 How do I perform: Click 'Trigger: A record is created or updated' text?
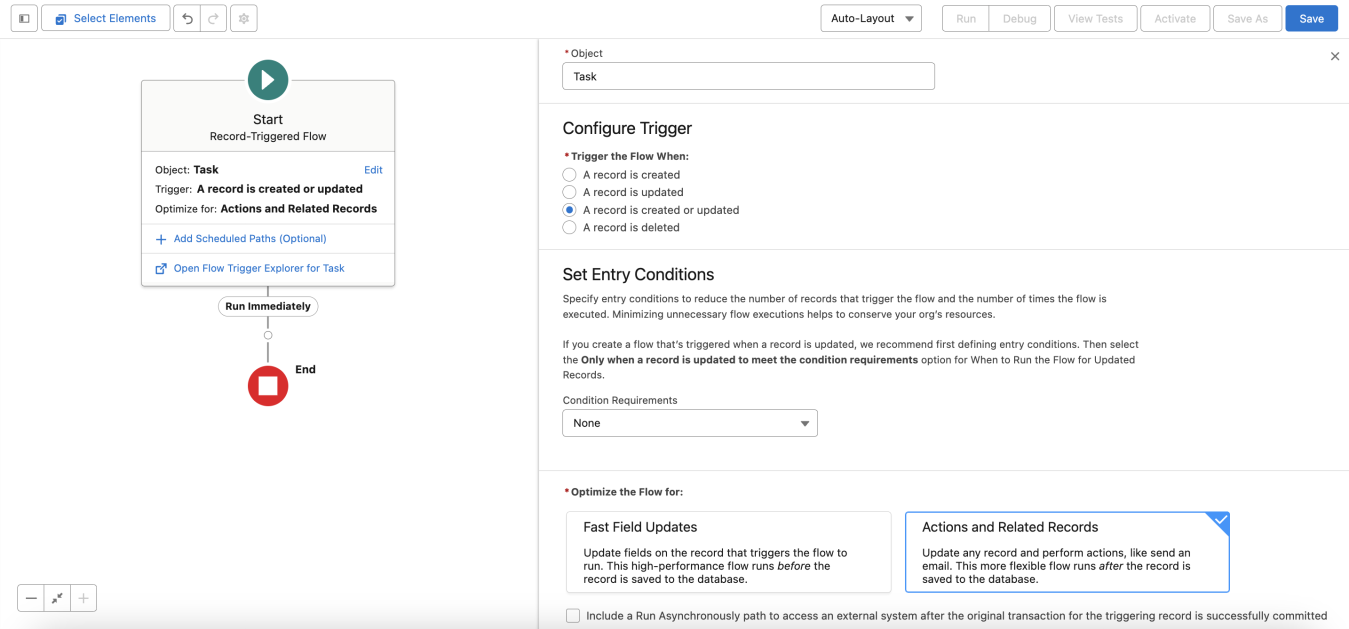tap(259, 189)
